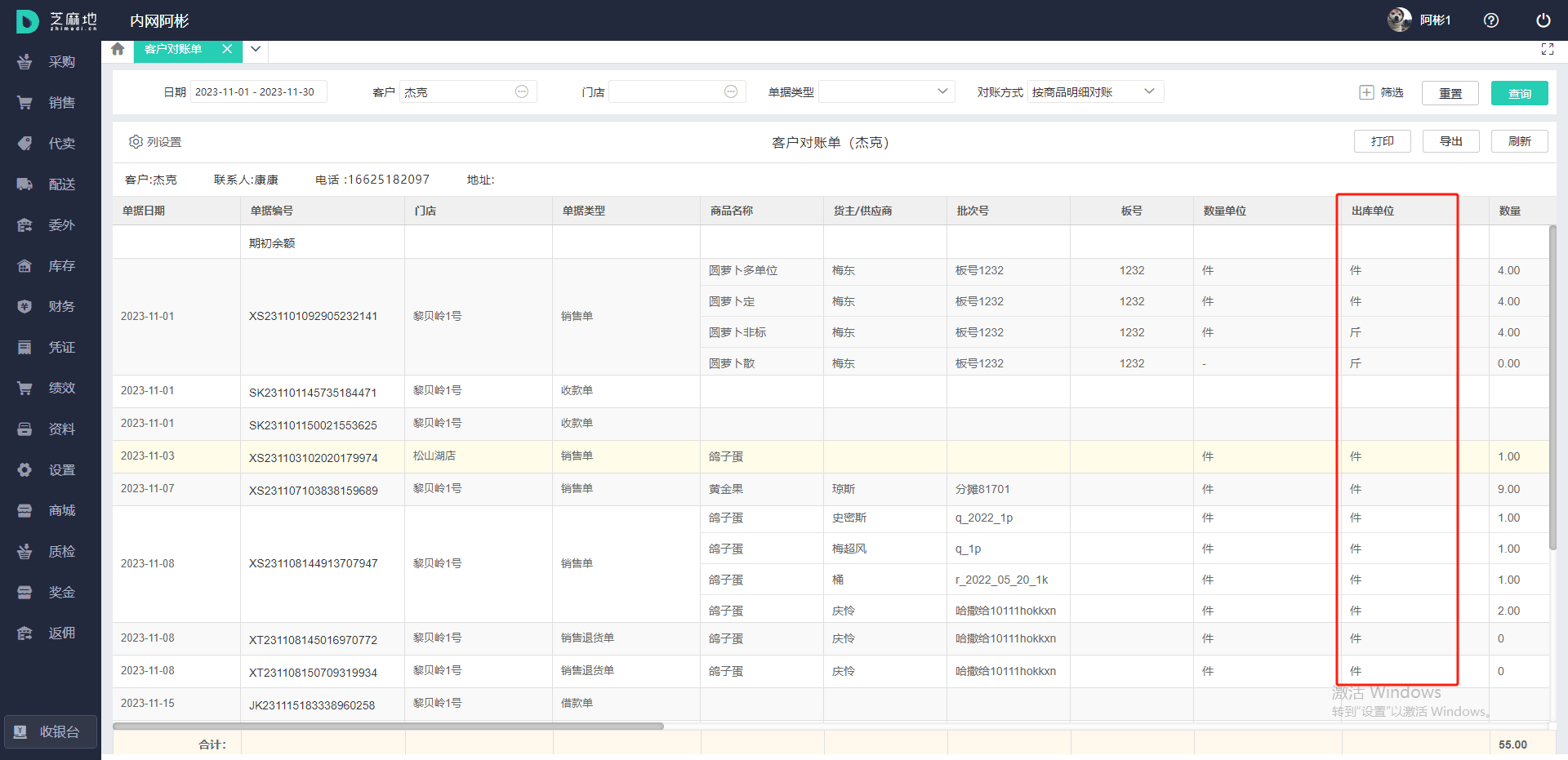The width and height of the screenshot is (1568, 760).
Task: Open the 质检 sidebar module
Action: [49, 552]
